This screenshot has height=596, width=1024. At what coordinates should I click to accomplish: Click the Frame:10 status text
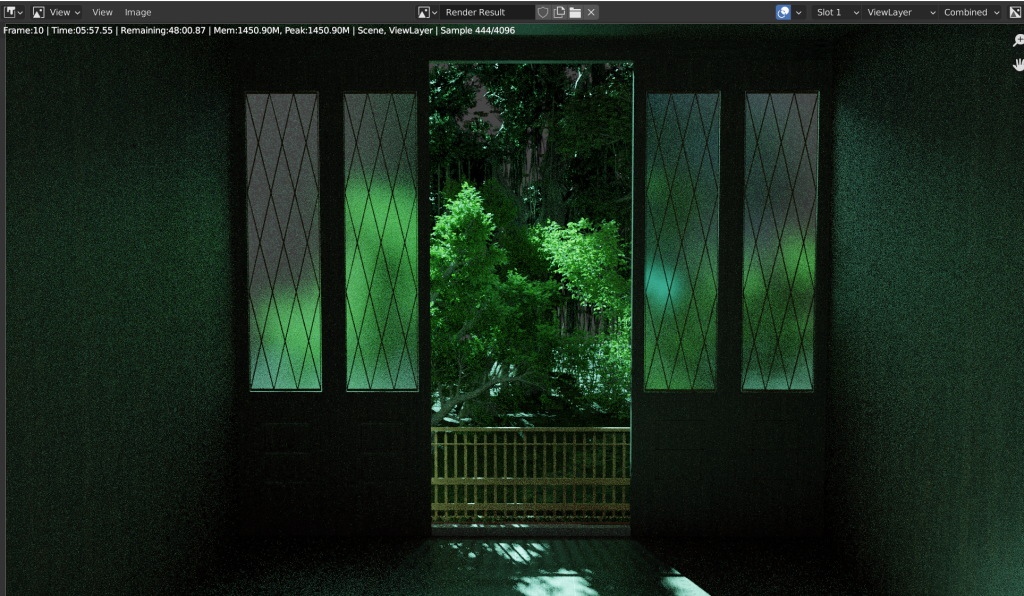point(24,30)
